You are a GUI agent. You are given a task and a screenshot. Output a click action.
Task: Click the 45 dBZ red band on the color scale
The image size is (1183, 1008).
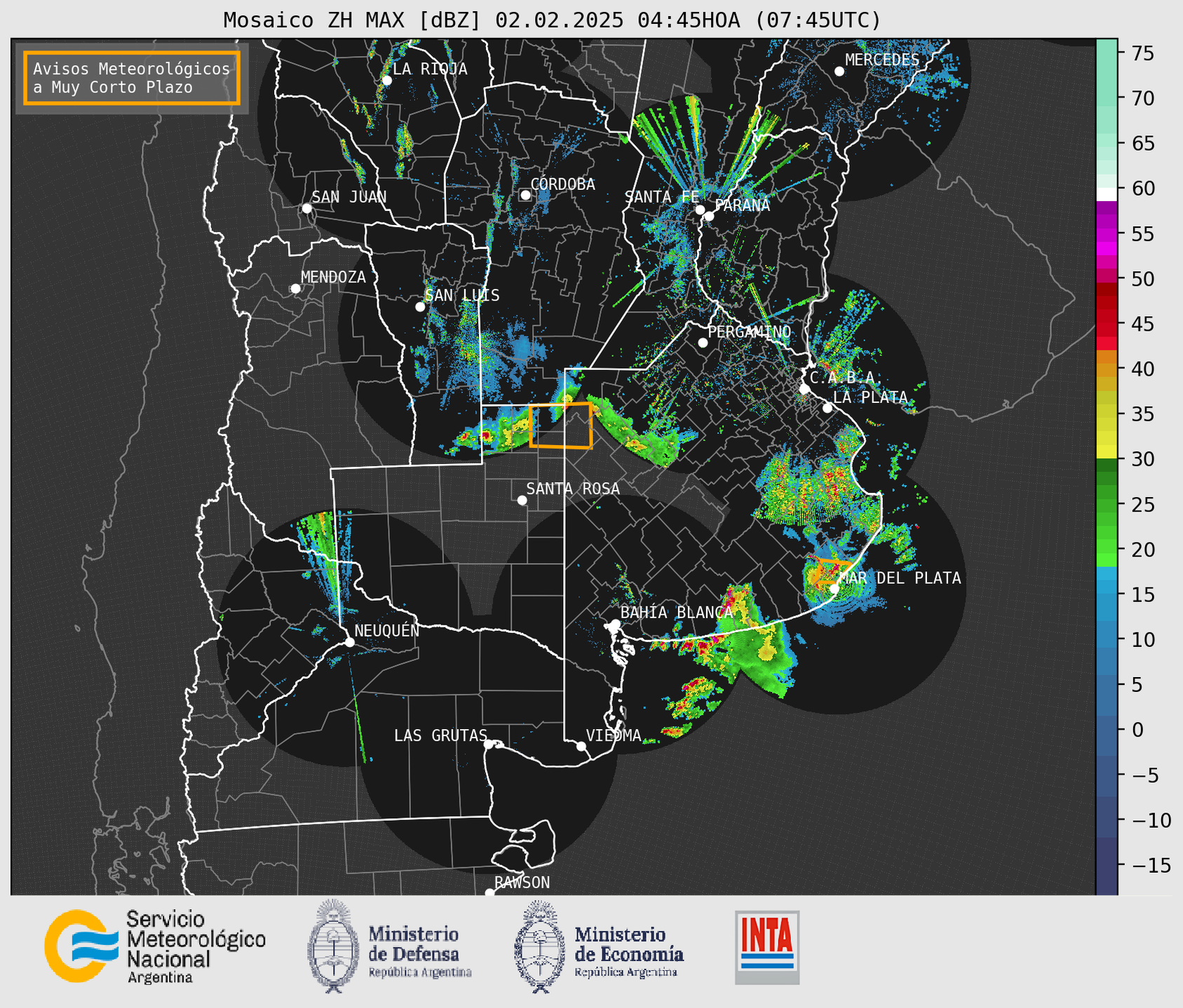(x=1107, y=324)
